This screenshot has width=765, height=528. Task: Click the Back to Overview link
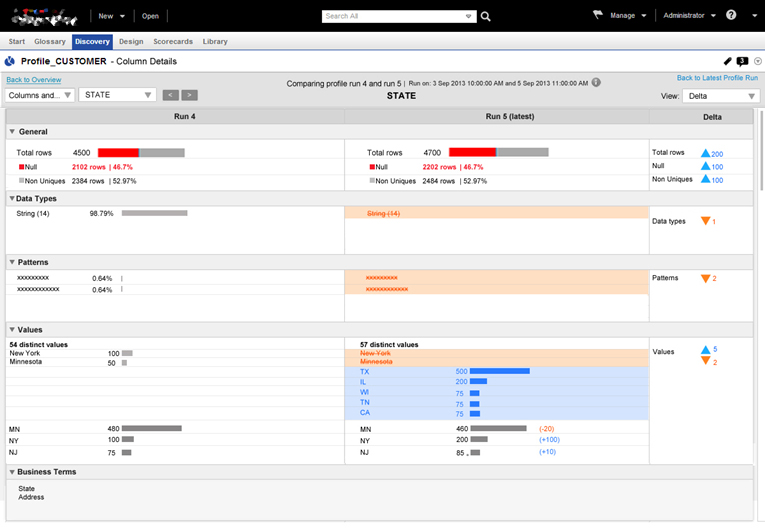[34, 80]
